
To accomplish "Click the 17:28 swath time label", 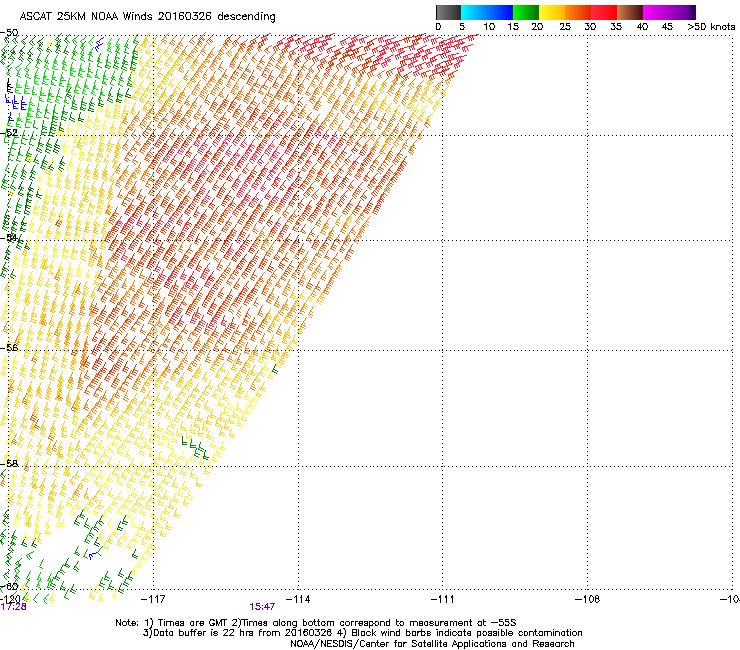I will click(13, 607).
